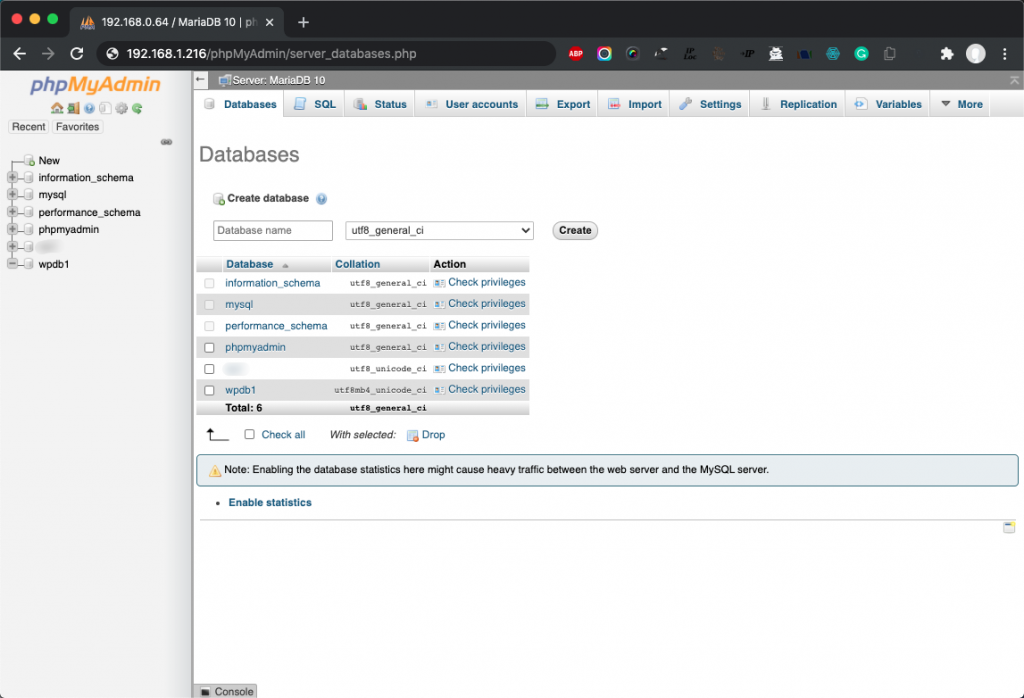The height and width of the screenshot is (698, 1024).
Task: Open Check privileges for information_schema
Action: pos(487,282)
